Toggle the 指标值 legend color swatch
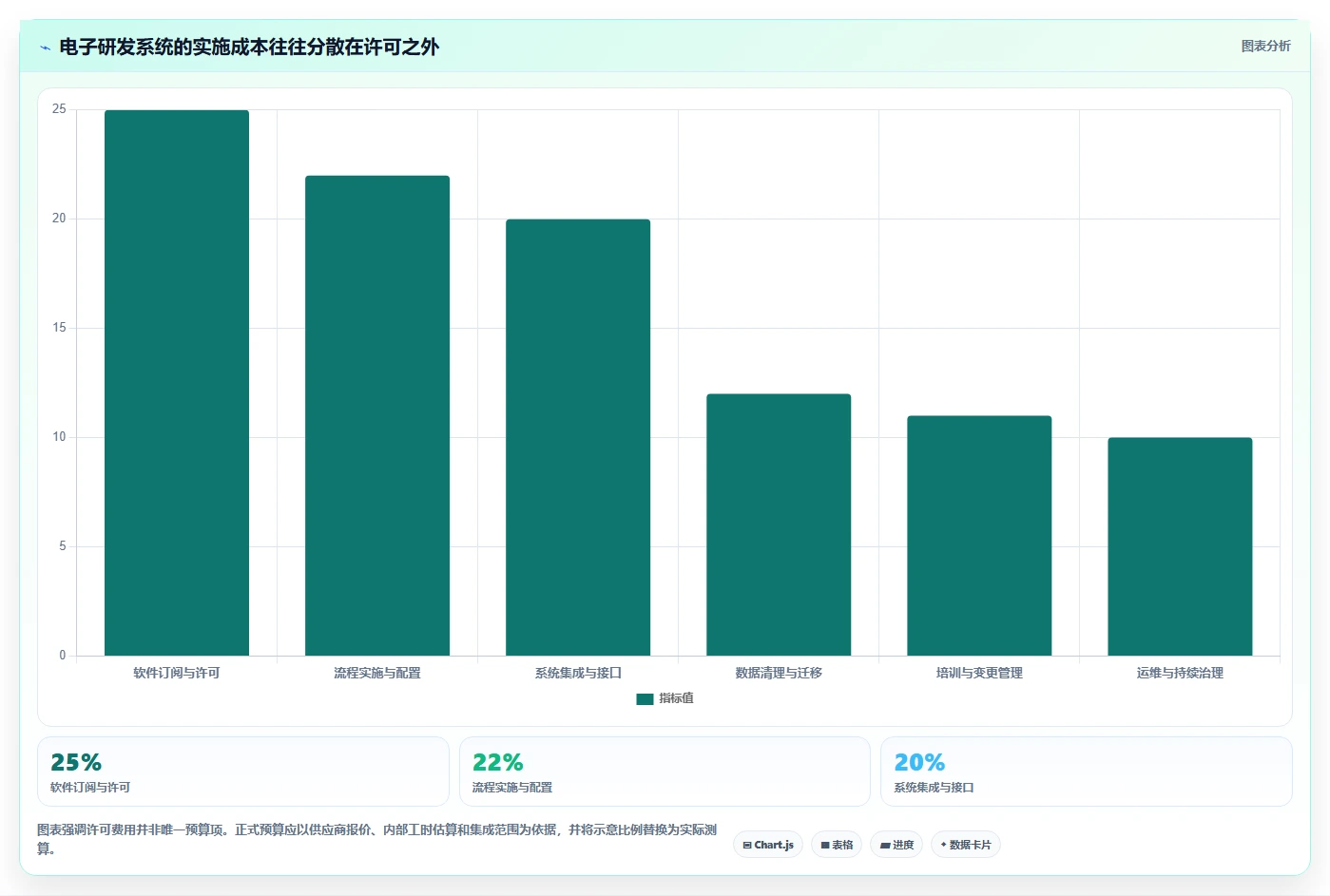This screenshot has width=1330, height=896. click(645, 698)
